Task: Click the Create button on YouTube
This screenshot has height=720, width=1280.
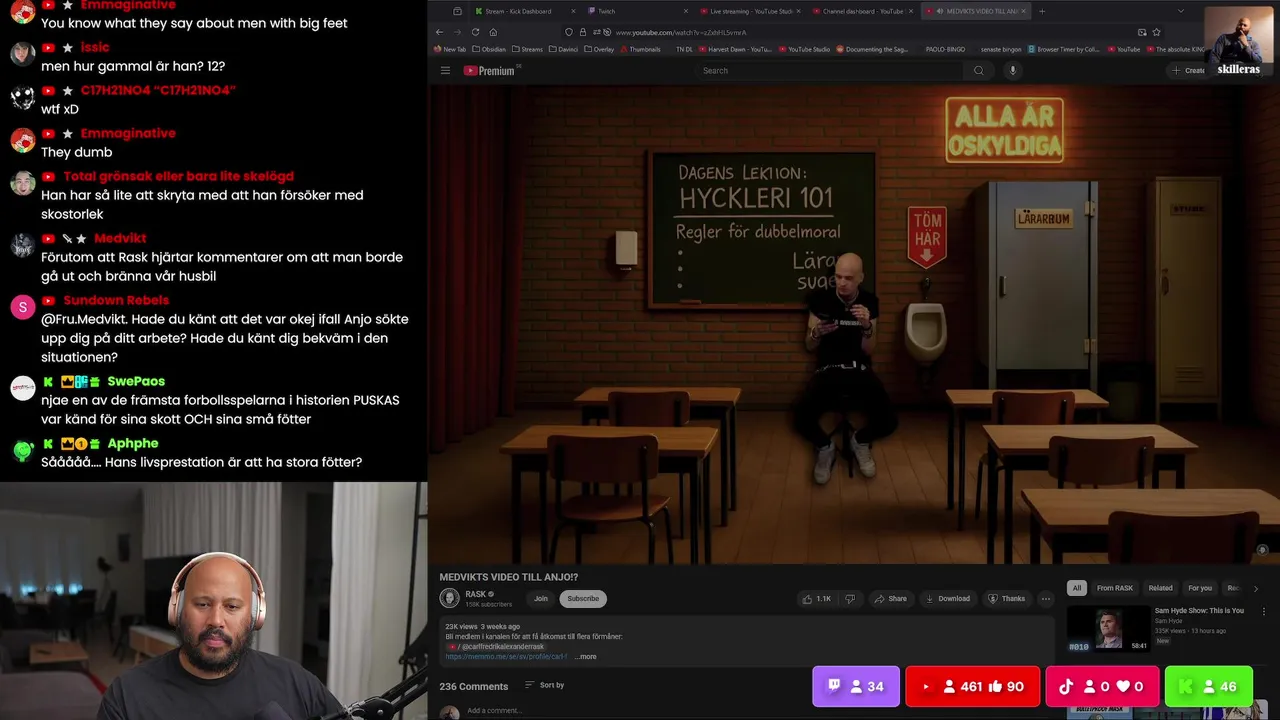Action: (1188, 70)
